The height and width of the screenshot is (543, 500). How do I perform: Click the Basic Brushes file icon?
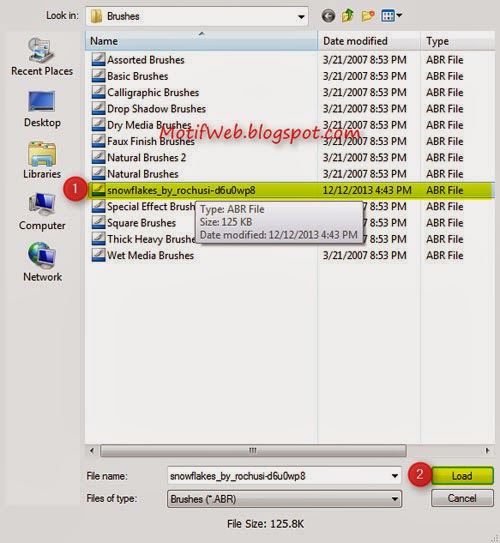coord(98,75)
